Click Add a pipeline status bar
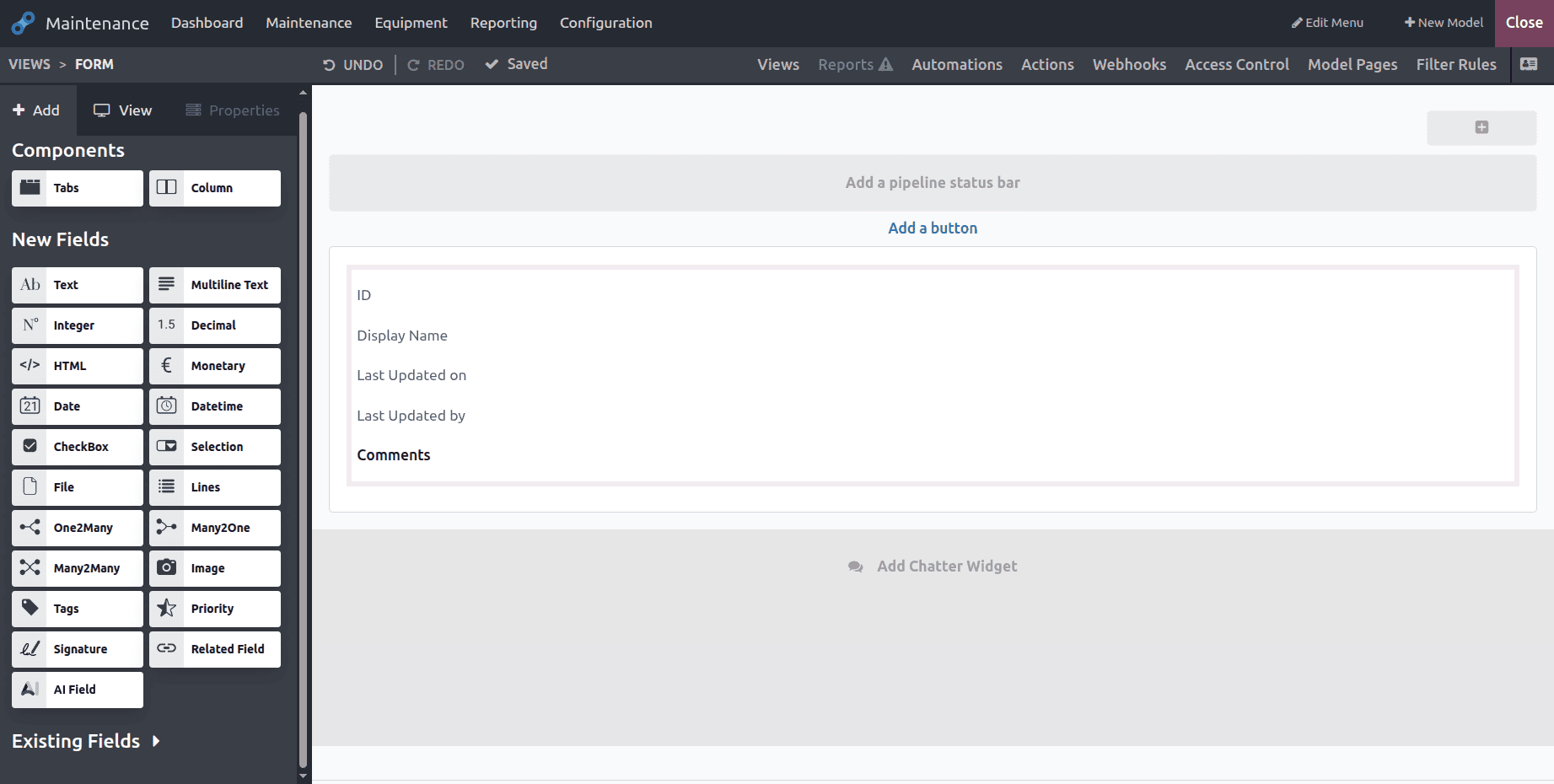 click(x=933, y=183)
